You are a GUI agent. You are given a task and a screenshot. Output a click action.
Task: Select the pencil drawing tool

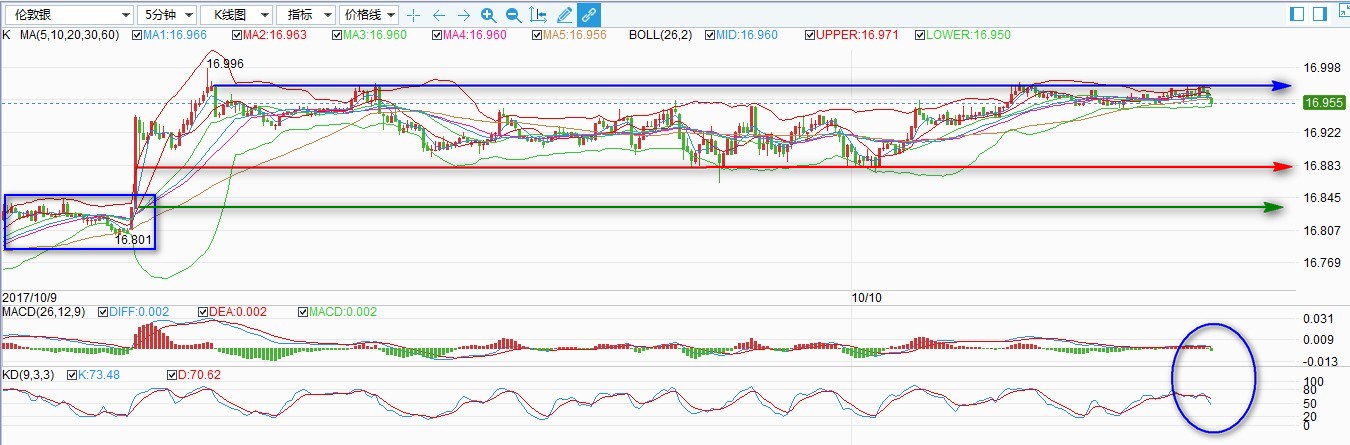click(564, 15)
